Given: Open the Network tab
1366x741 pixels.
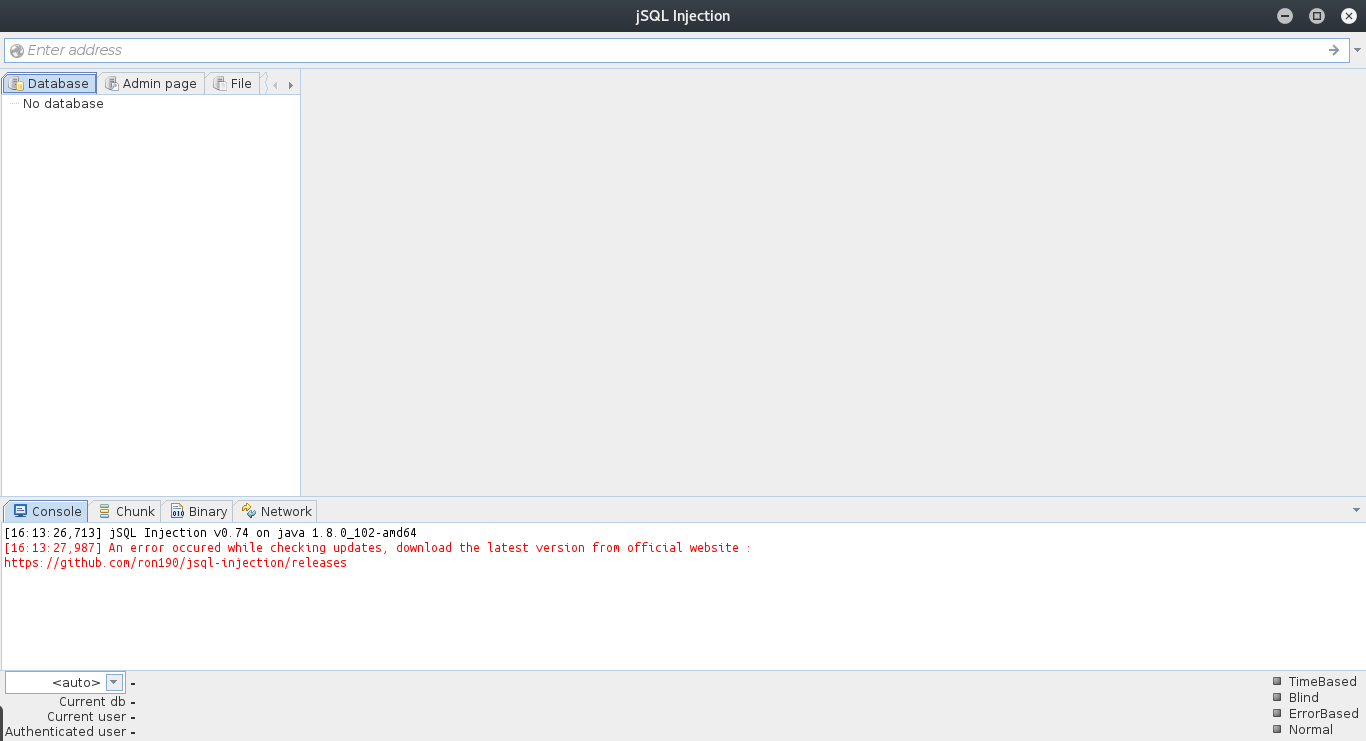Looking at the screenshot, I should pyautogui.click(x=277, y=511).
